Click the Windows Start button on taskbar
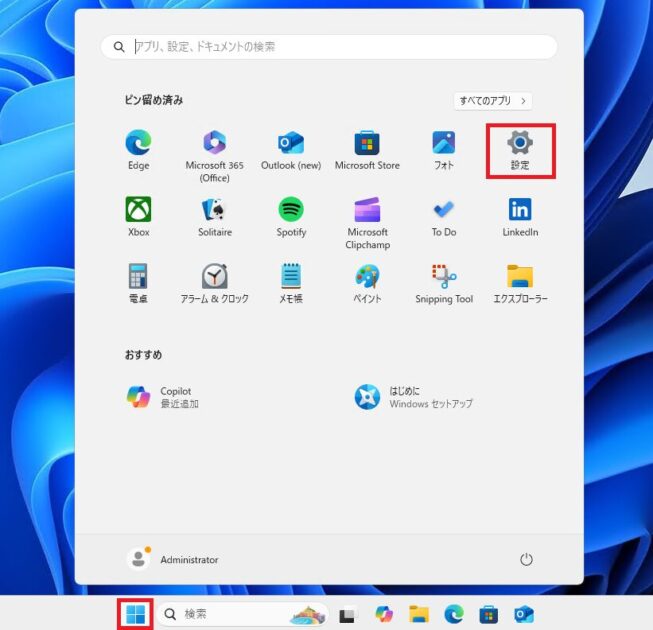 [x=136, y=614]
